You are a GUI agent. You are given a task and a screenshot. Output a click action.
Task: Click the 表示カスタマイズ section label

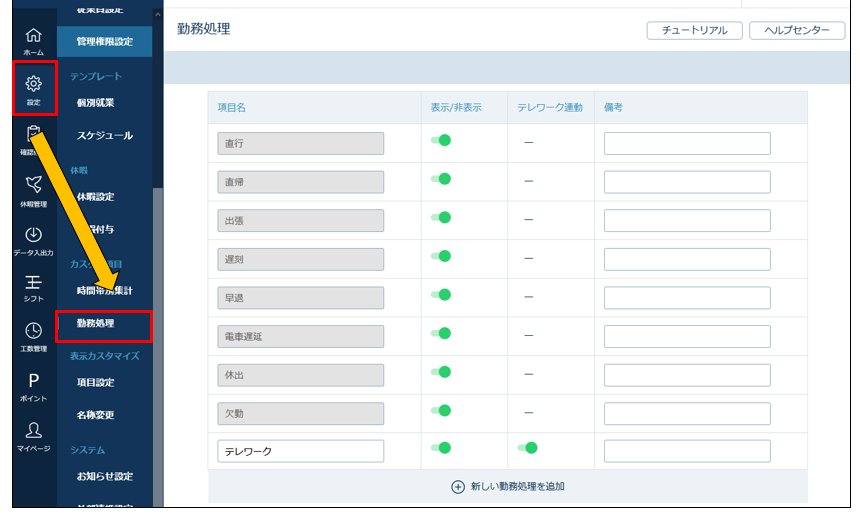pyautogui.click(x=104, y=356)
